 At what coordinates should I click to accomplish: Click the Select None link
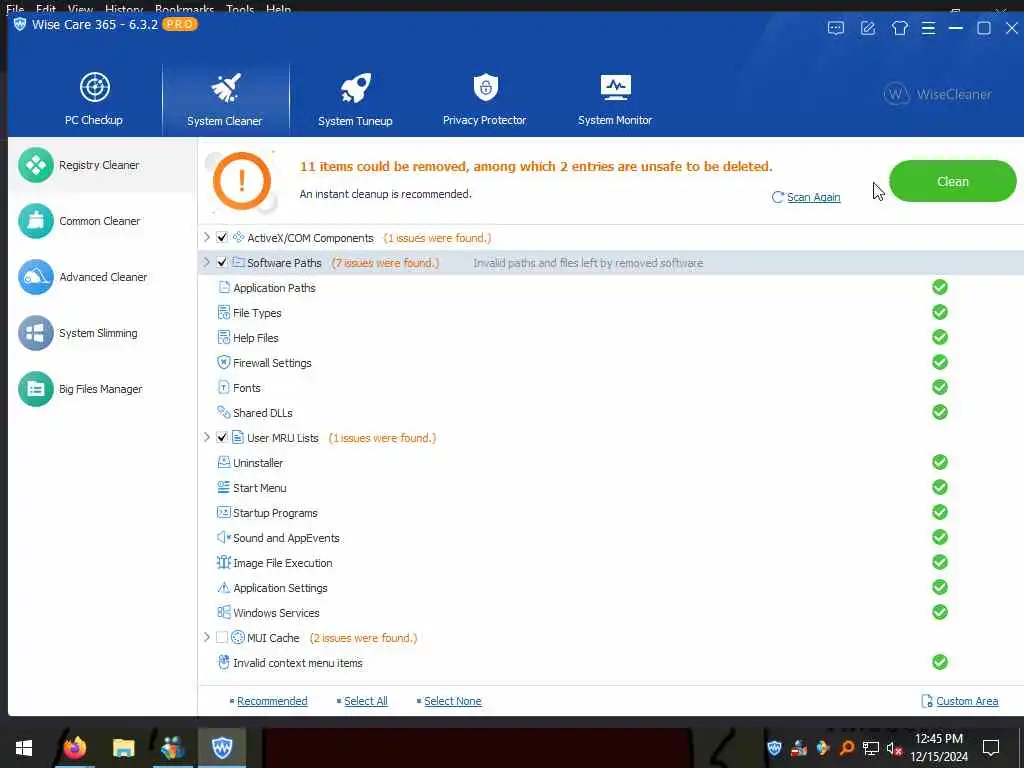click(453, 701)
